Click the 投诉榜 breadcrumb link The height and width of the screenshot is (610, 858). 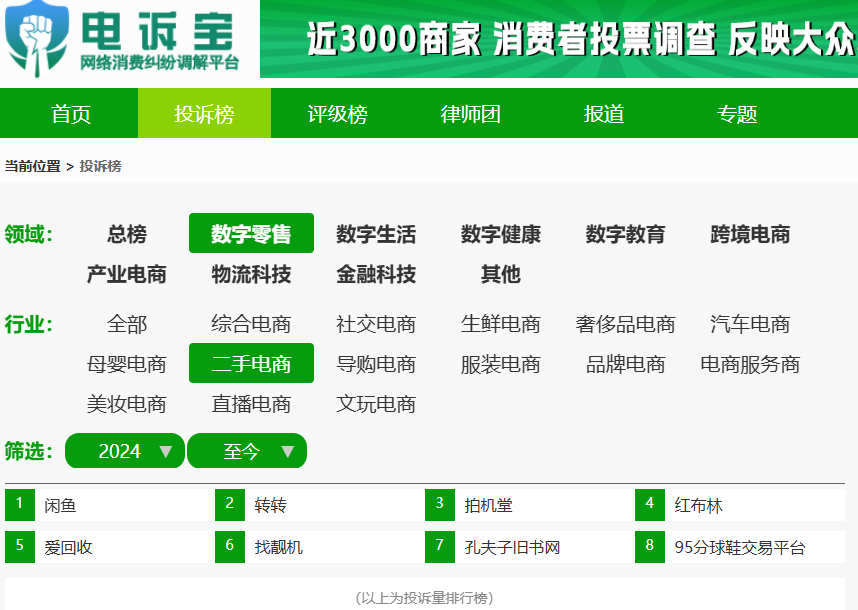click(x=100, y=166)
